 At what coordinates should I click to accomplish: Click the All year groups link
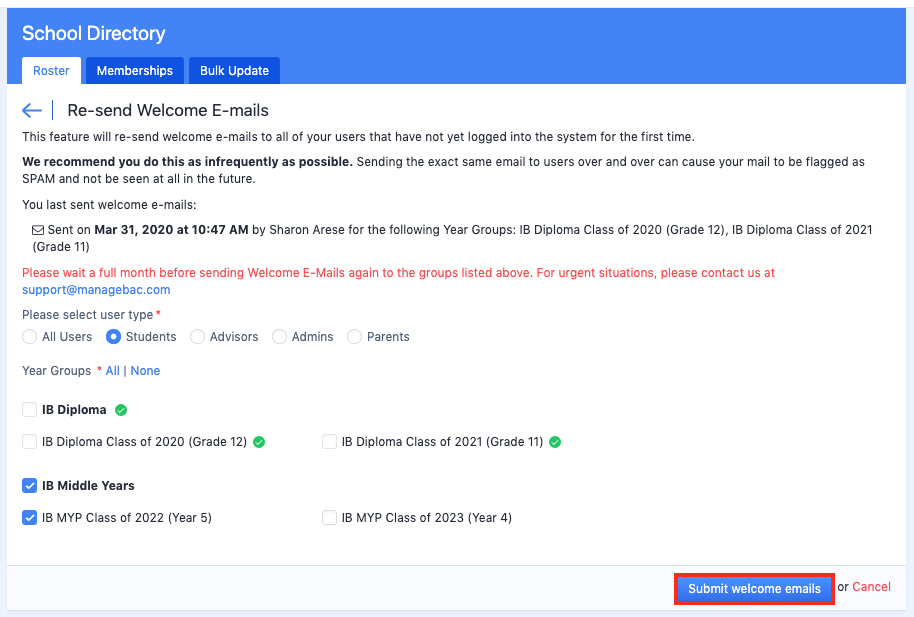[x=112, y=371]
